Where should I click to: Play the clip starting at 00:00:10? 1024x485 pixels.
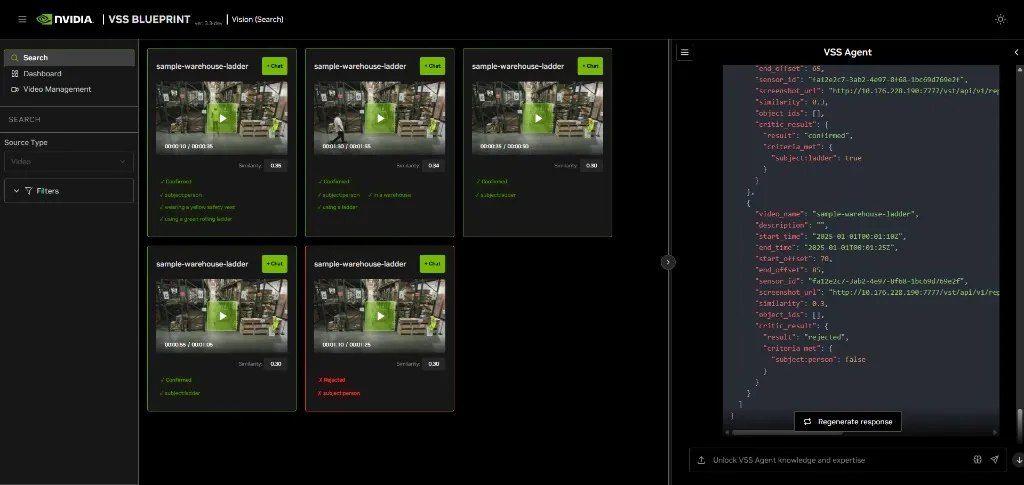pos(223,118)
